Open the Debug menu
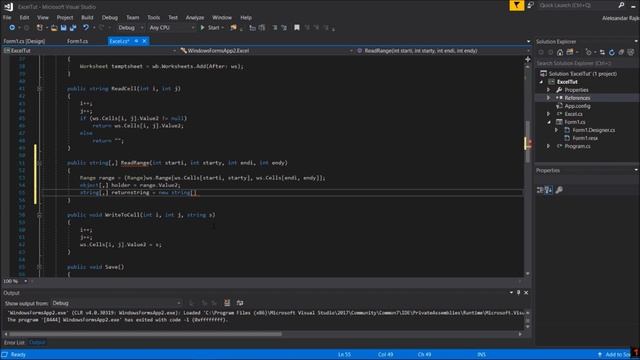The width and height of the screenshot is (640, 360). [x=109, y=18]
